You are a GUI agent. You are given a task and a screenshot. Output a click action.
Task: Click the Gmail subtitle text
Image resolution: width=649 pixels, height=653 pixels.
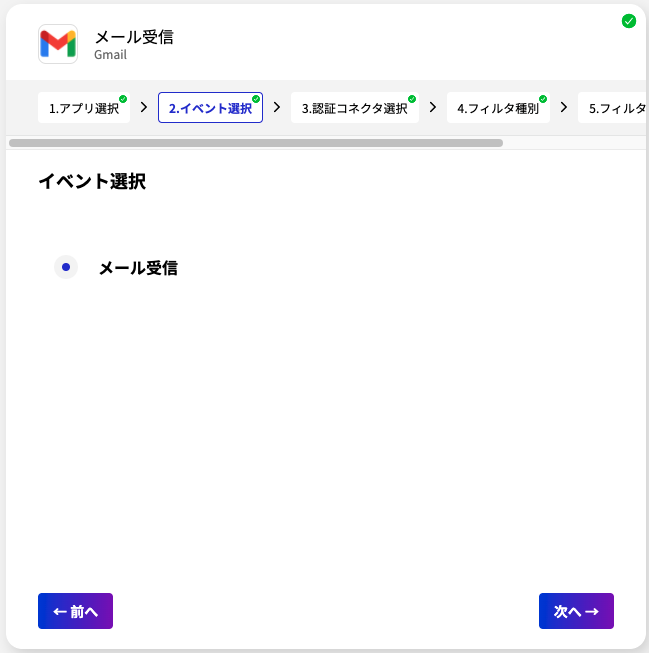pos(110,55)
